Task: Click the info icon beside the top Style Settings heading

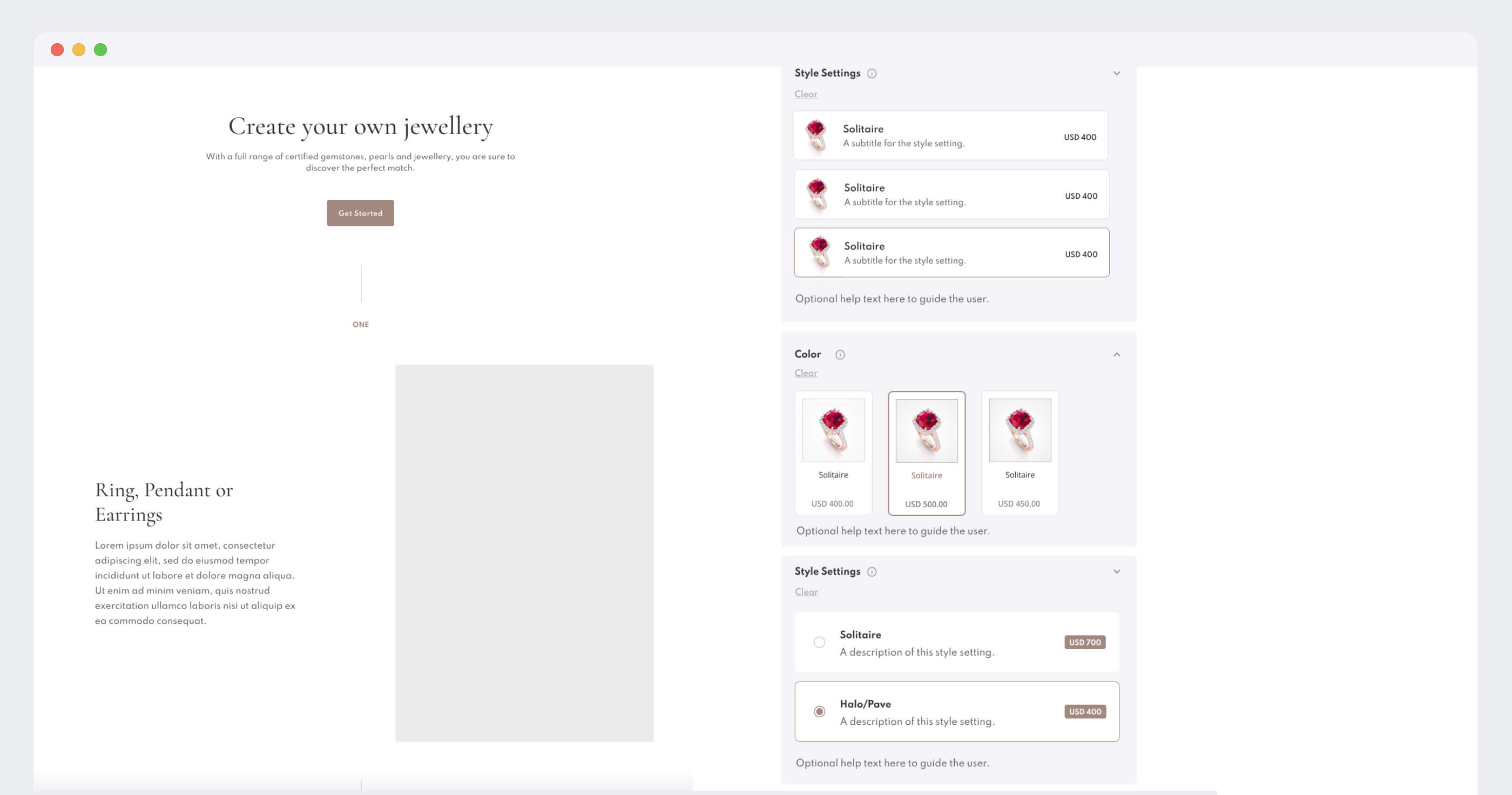Action: [872, 73]
